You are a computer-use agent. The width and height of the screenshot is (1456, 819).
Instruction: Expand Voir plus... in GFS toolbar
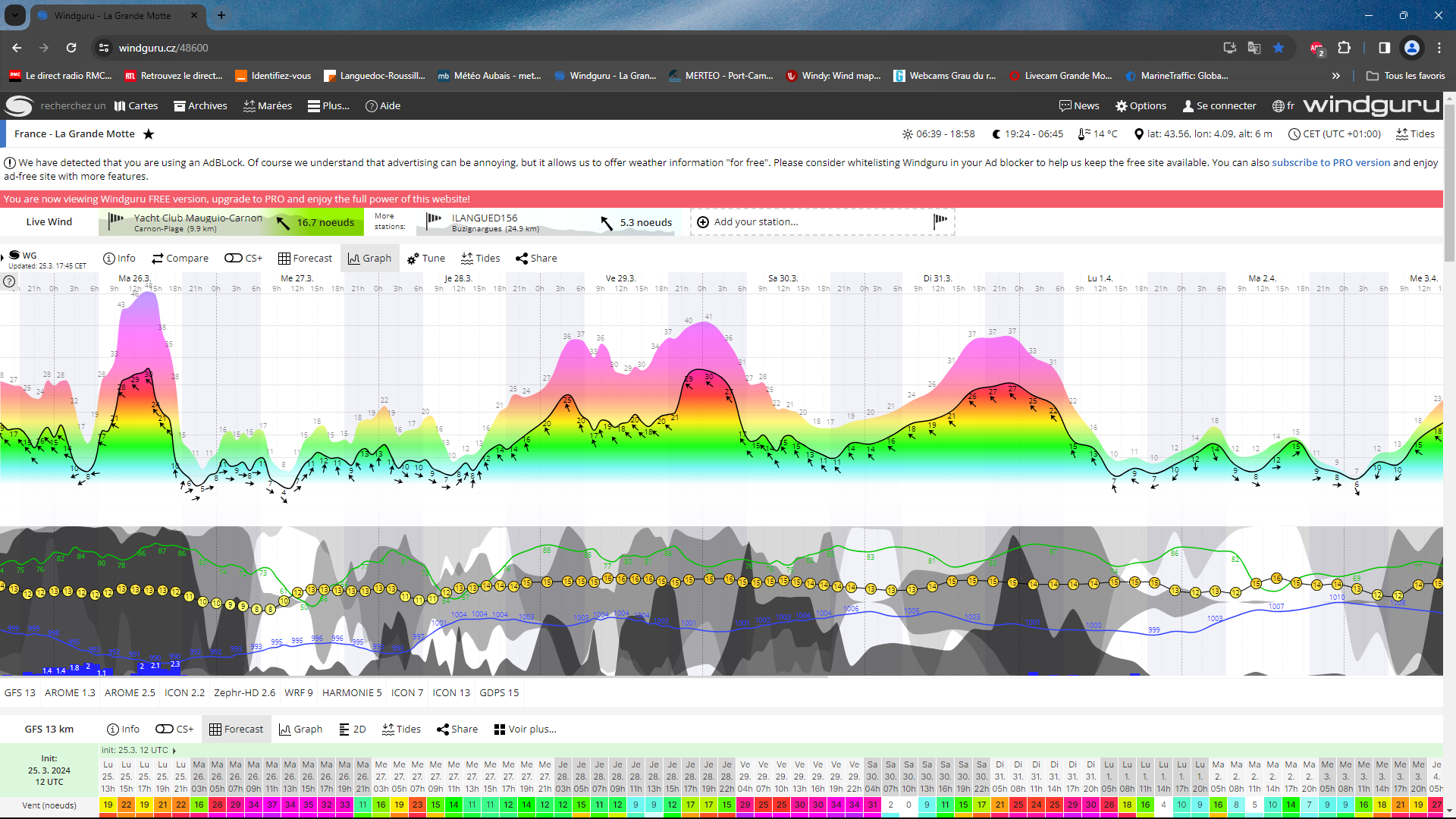[x=525, y=730]
